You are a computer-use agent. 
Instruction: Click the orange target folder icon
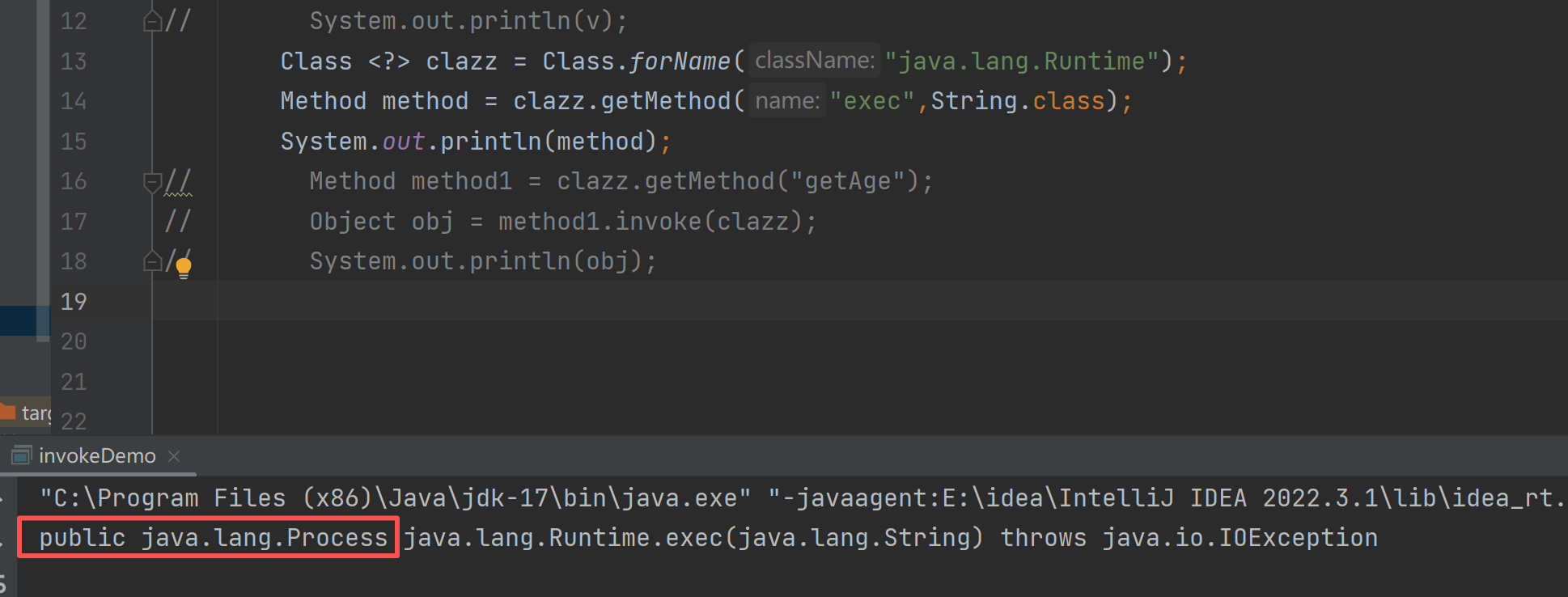[8, 412]
